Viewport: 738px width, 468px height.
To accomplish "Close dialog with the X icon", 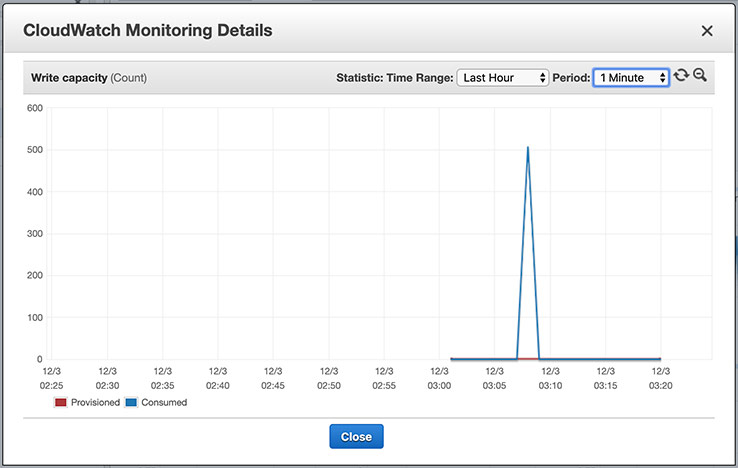I will point(706,31).
